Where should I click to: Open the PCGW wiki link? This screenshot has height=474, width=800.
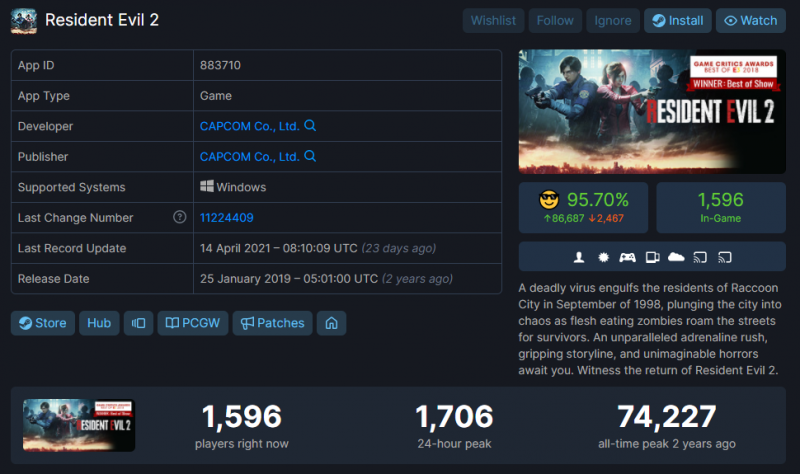pyautogui.click(x=193, y=323)
